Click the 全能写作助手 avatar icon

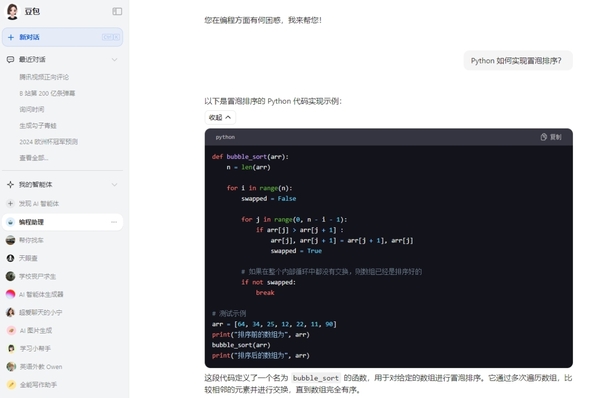point(11,385)
